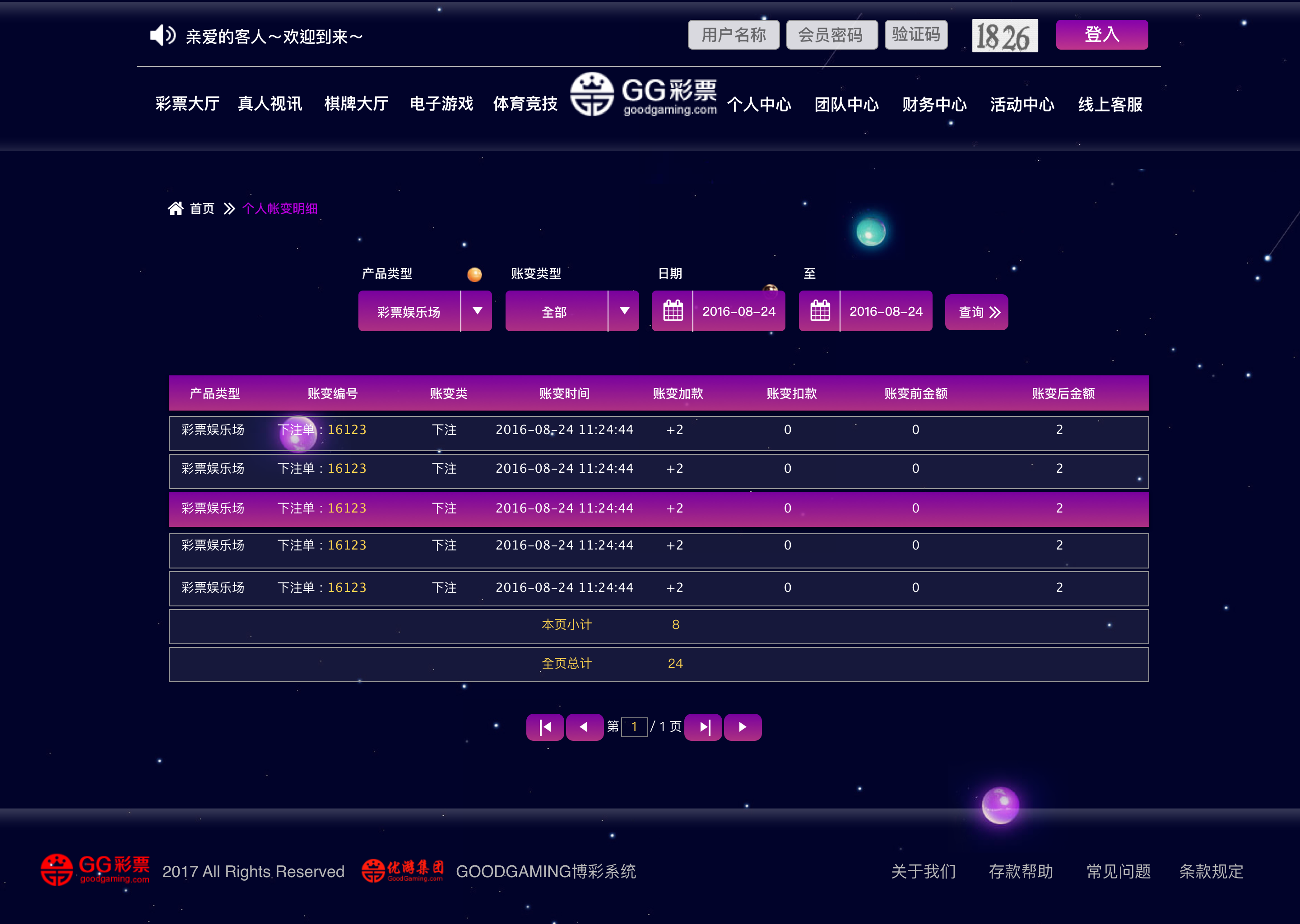Click the speaker announcement icon
The height and width of the screenshot is (924, 1300).
click(x=162, y=35)
